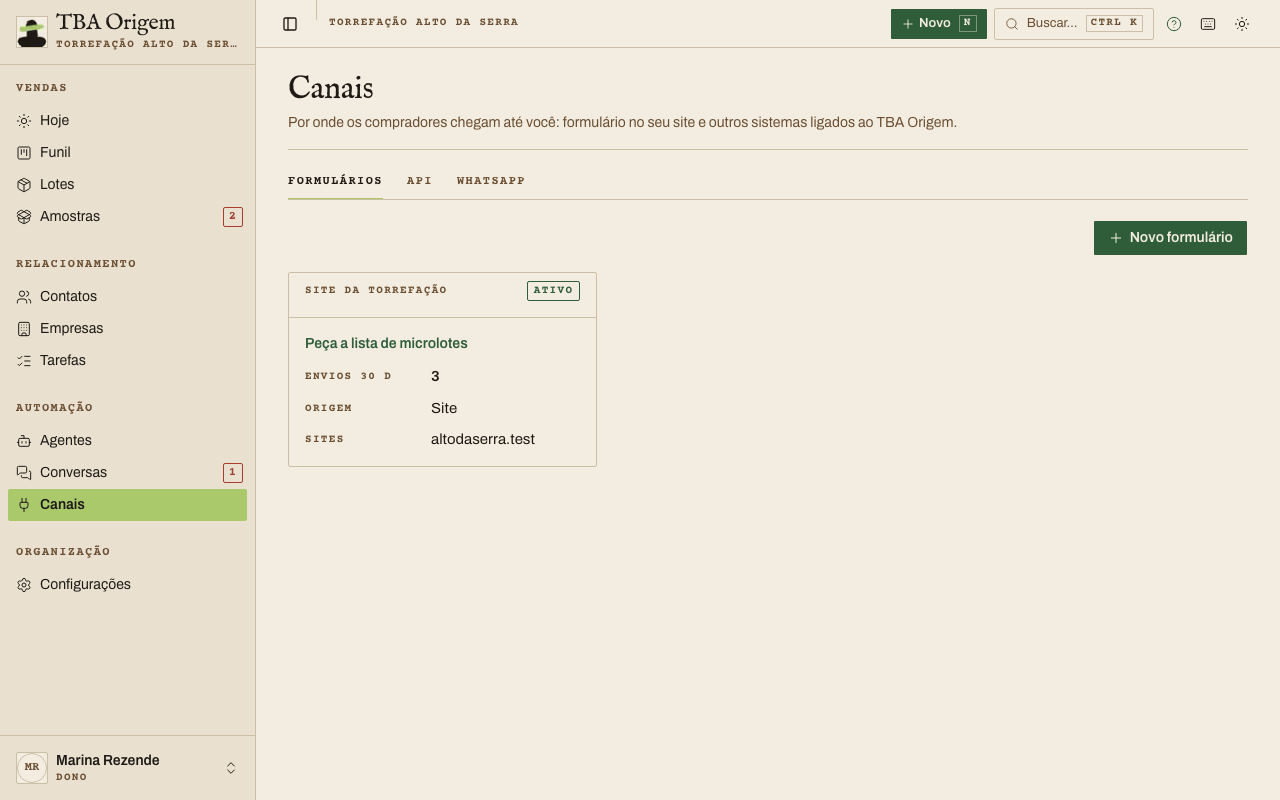The height and width of the screenshot is (800, 1280).
Task: Open Configurações
Action: [127, 585]
